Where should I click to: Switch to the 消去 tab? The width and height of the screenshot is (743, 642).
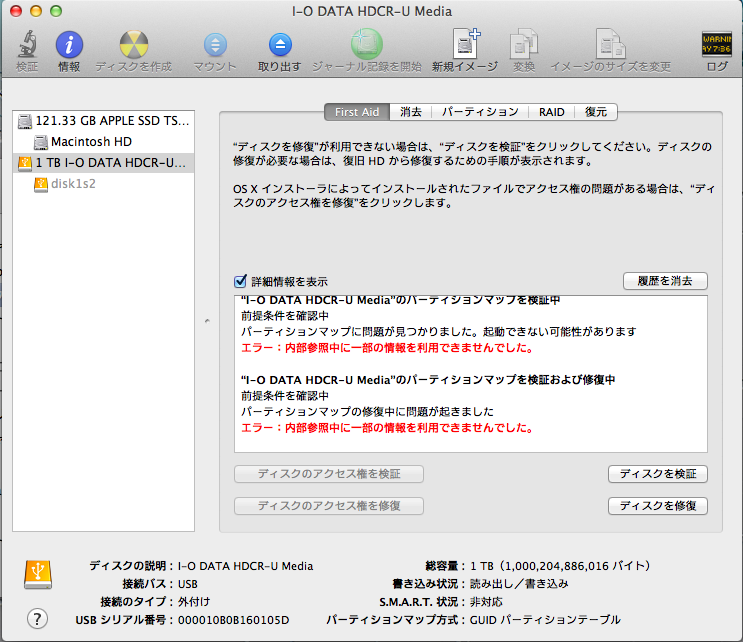pyautogui.click(x=411, y=112)
